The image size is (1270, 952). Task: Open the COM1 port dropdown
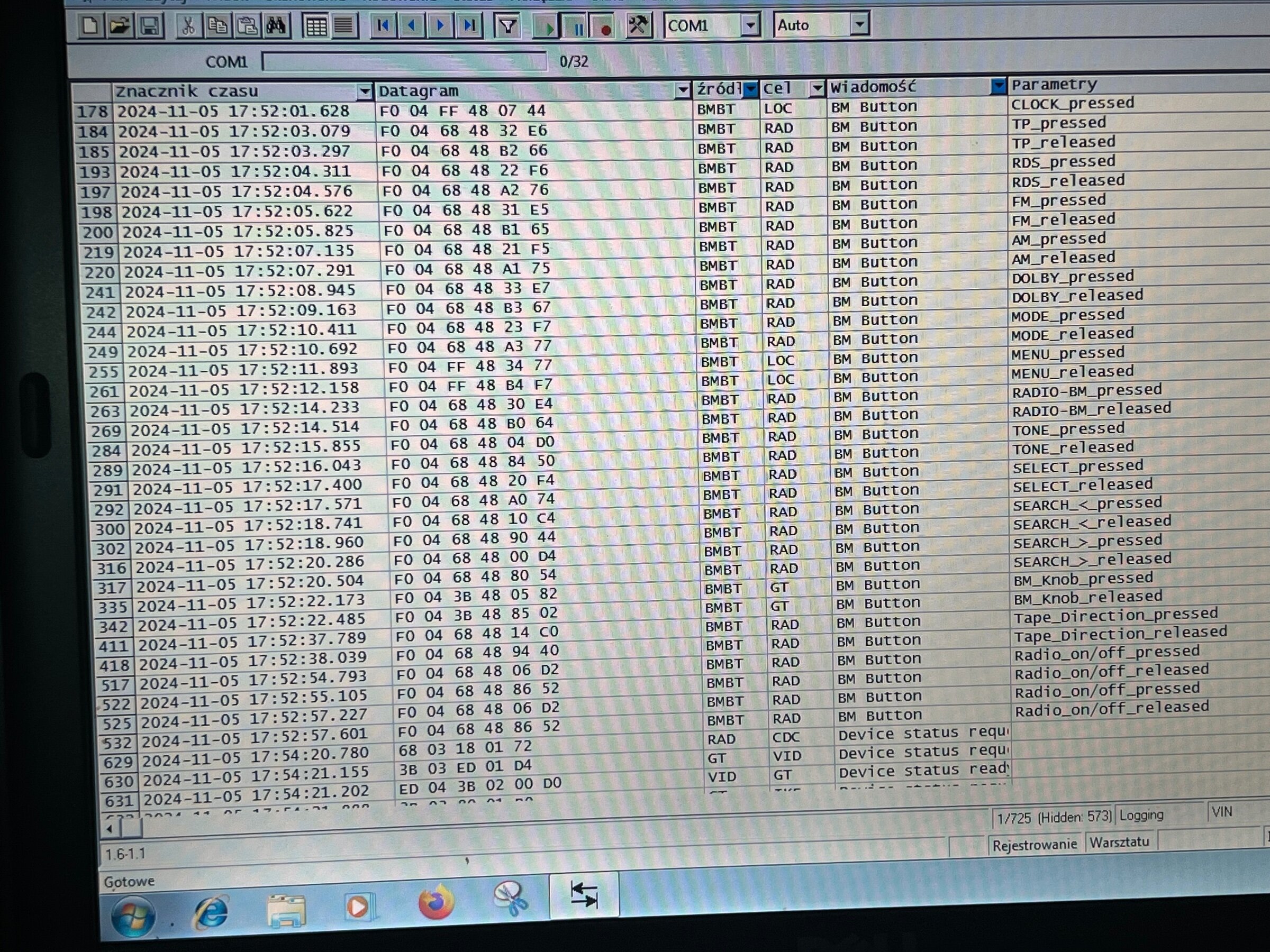coord(750,25)
